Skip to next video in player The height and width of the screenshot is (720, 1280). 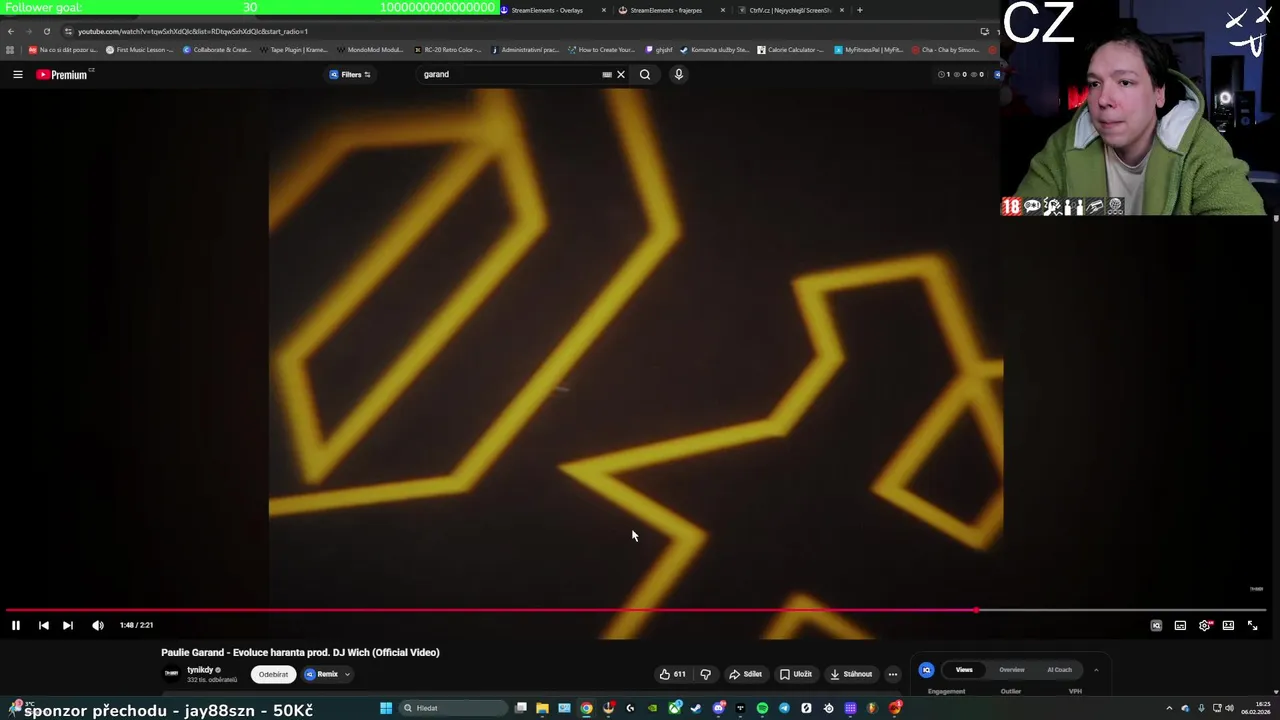tap(67, 625)
